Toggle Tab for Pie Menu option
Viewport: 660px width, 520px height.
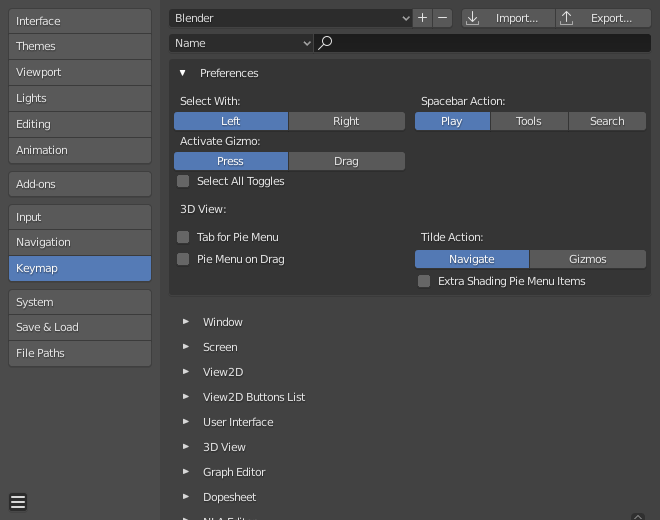click(183, 237)
